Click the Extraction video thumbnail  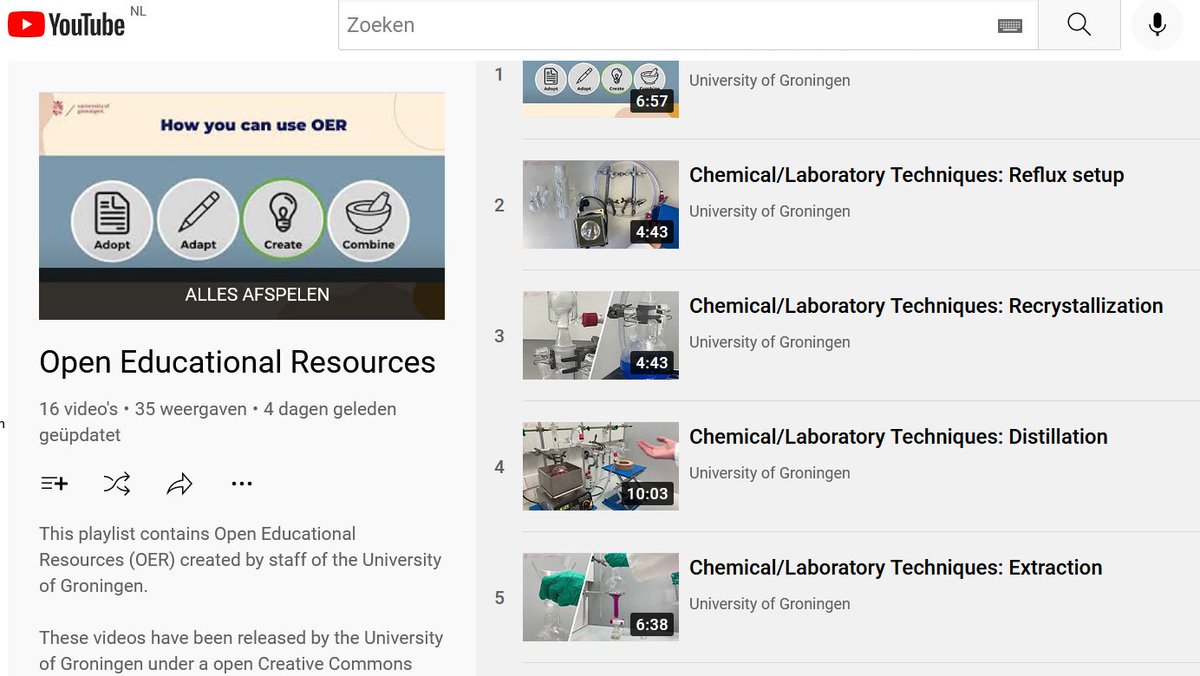tap(600, 597)
